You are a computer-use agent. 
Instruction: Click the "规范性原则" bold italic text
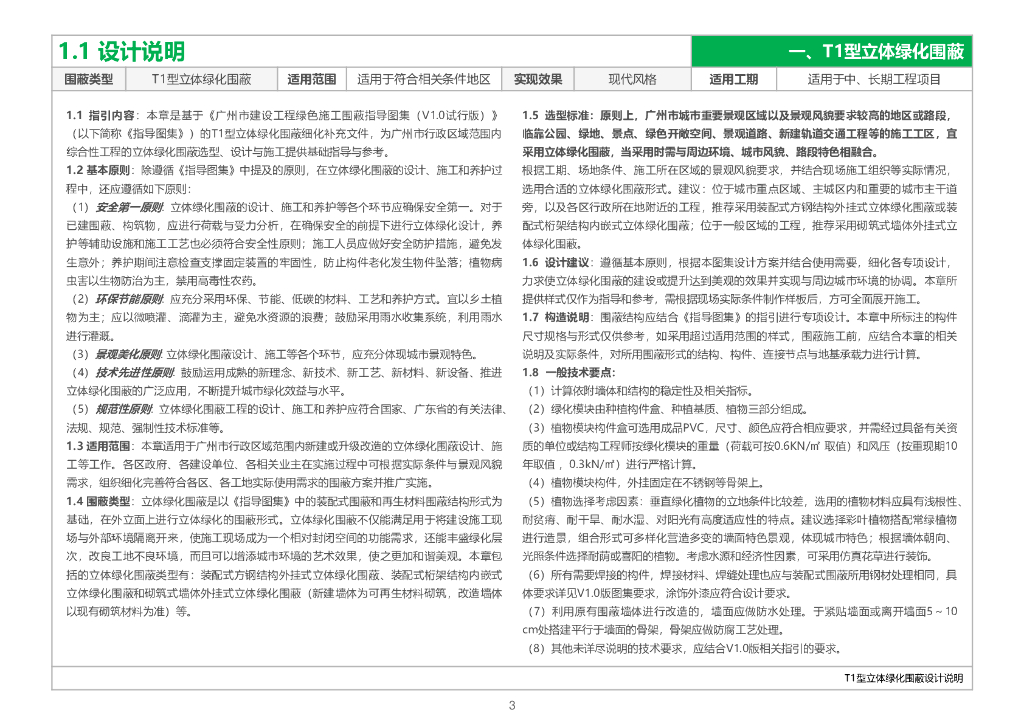tap(124, 409)
